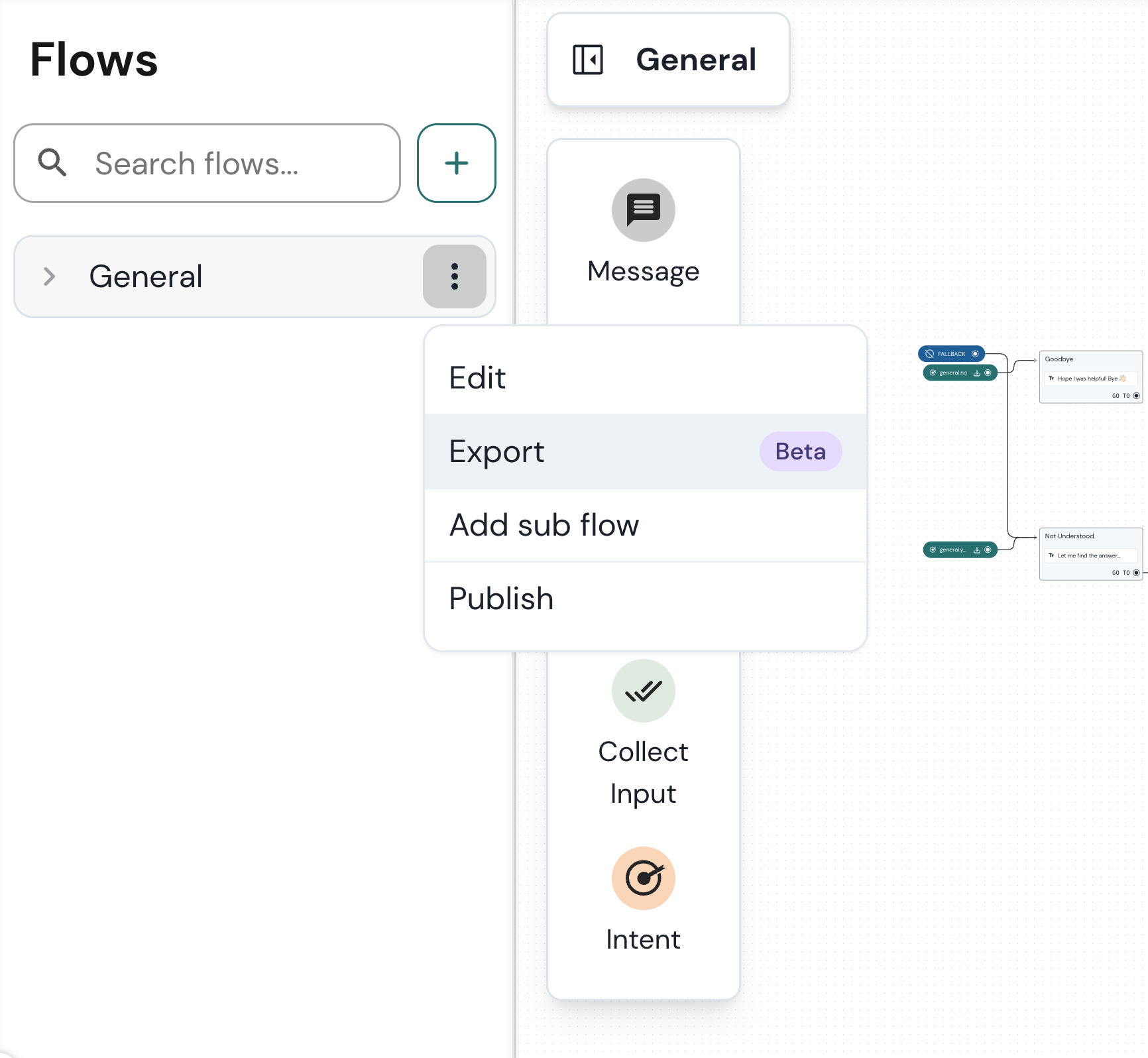Viewport: 1148px width, 1058px height.
Task: Click the FALLBACK crossed-circle icon
Action: 929,354
